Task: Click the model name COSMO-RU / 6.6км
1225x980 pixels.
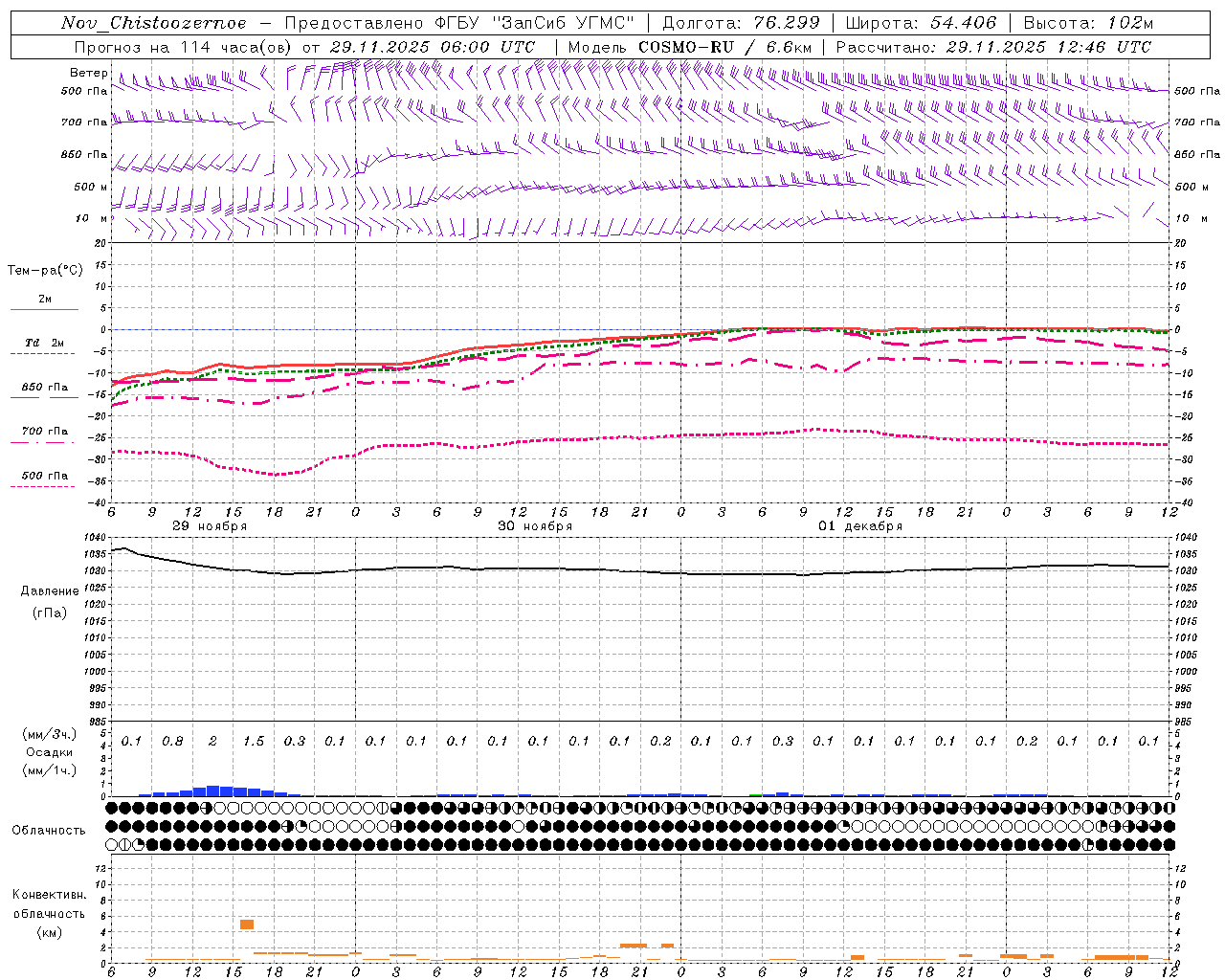Action: click(724, 47)
